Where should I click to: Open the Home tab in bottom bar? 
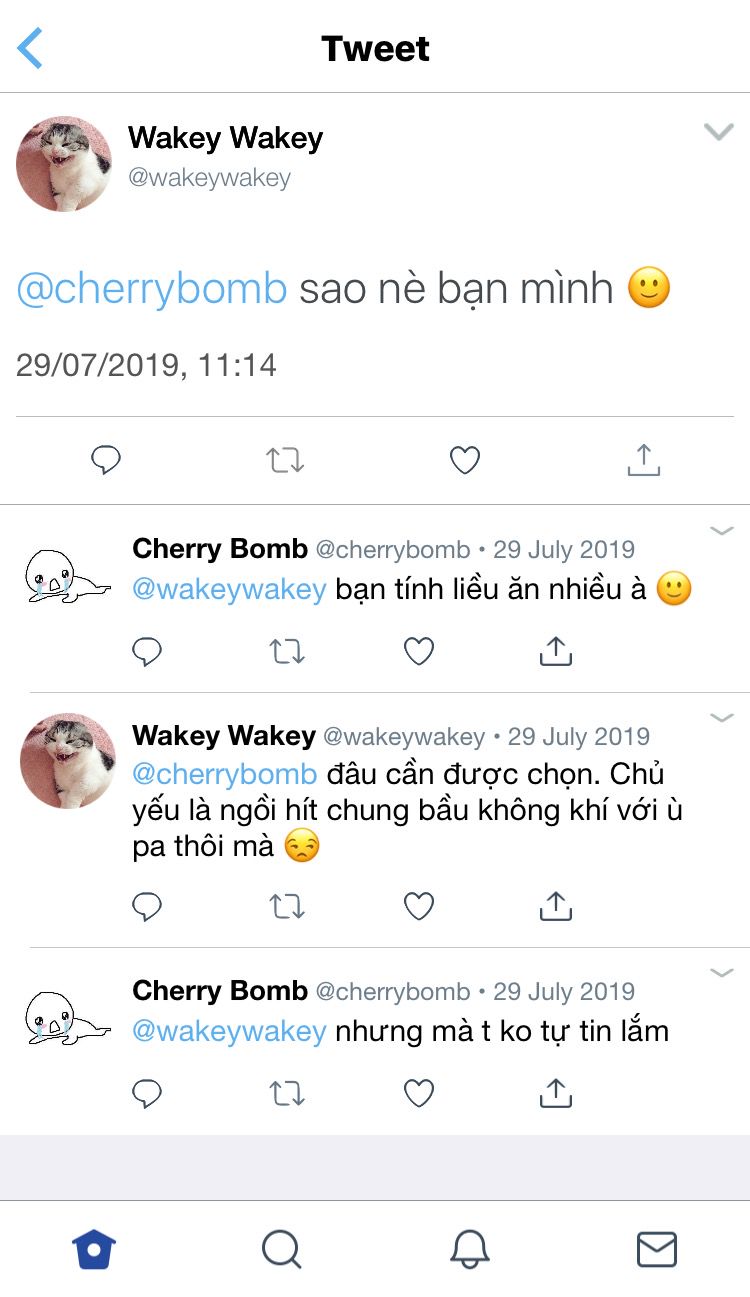[94, 1249]
